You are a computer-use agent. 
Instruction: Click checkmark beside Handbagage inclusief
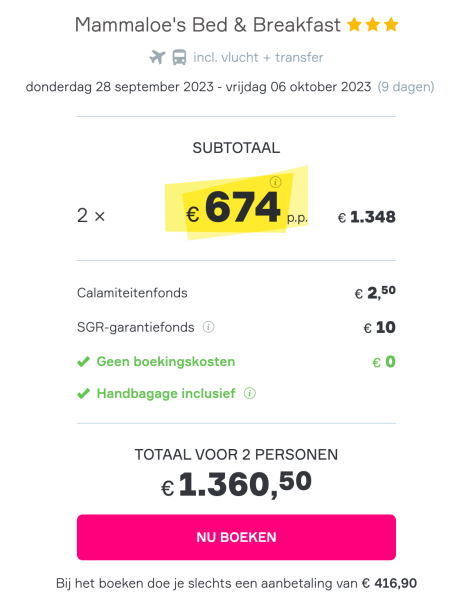coord(83,394)
